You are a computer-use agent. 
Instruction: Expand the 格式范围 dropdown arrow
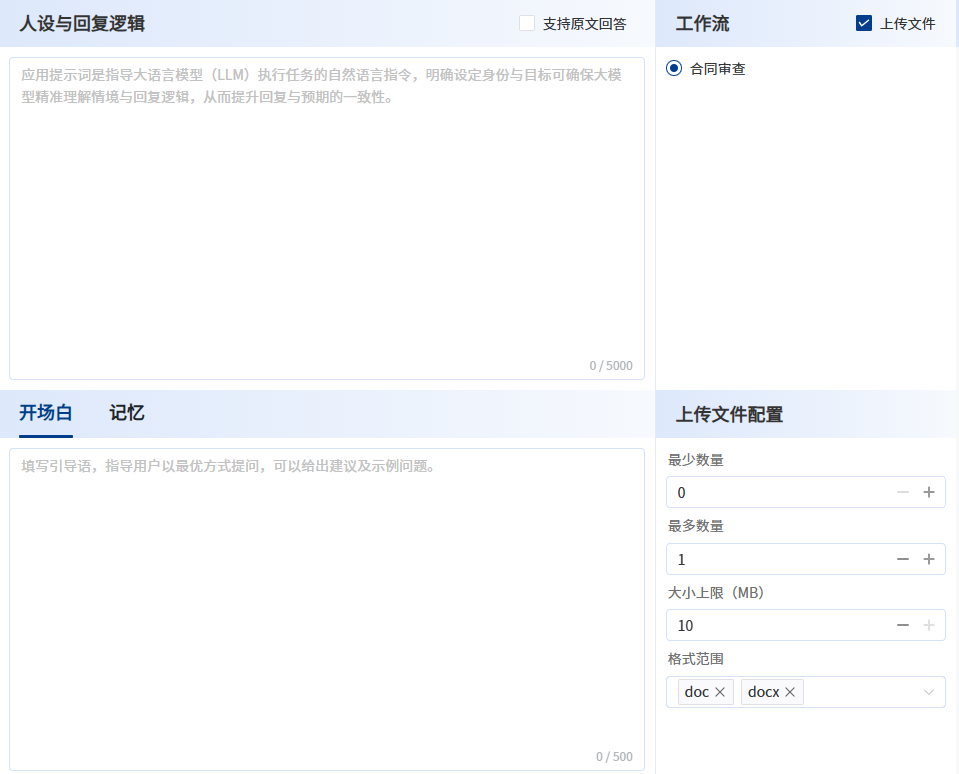point(929,692)
